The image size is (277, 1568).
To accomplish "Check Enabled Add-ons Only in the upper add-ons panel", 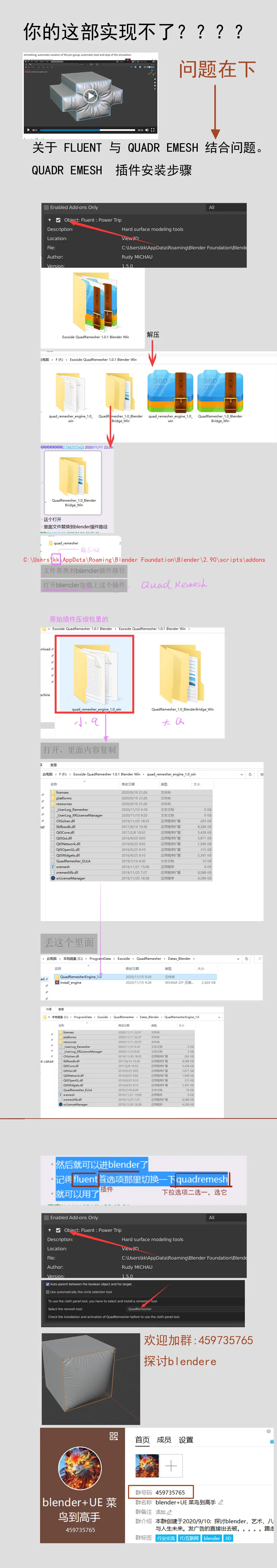I will pyautogui.click(x=46, y=207).
